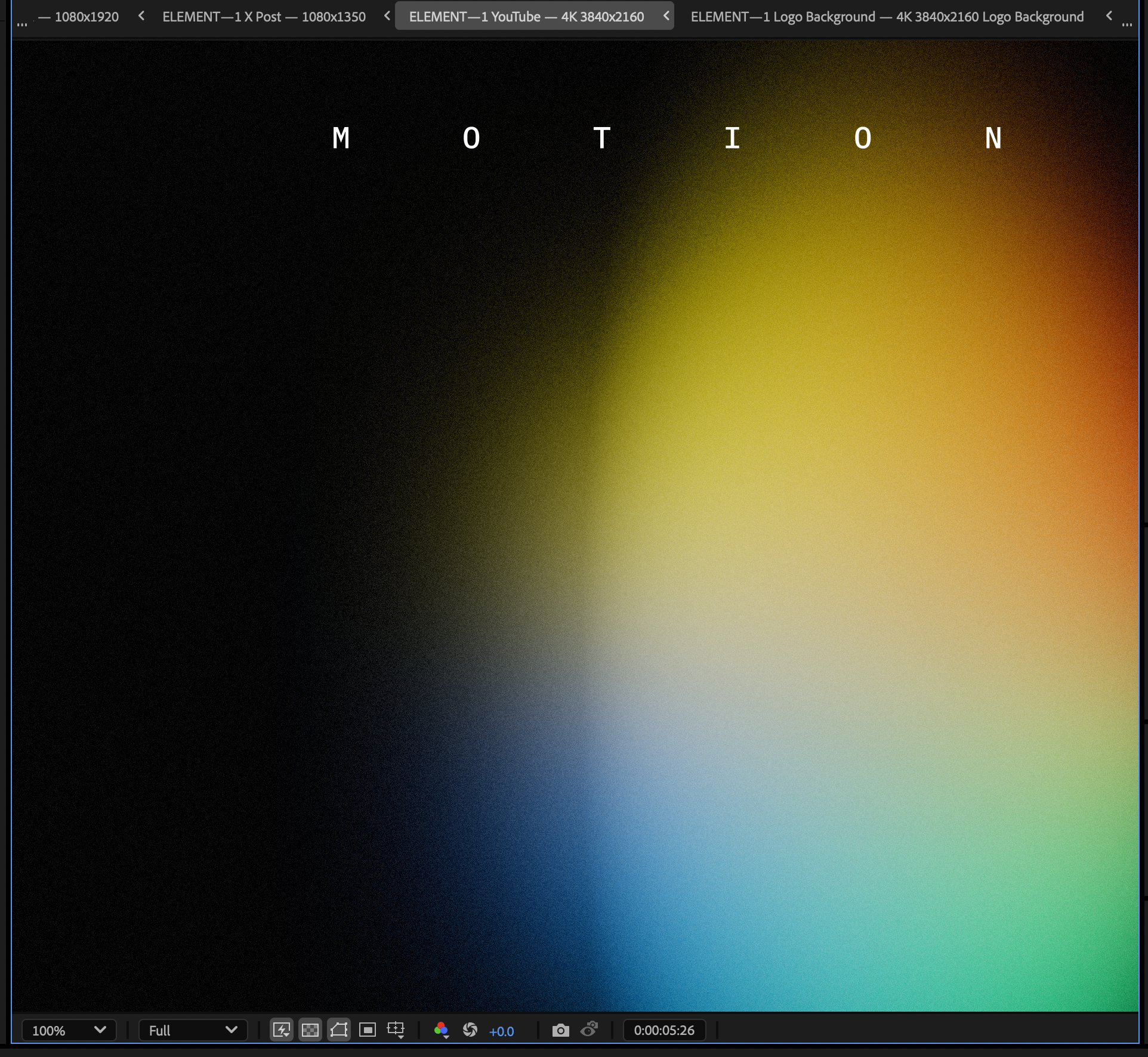Viewport: 1148px width, 1057px height.
Task: Adjust the exposure value showing +0.0
Action: coord(501,1031)
